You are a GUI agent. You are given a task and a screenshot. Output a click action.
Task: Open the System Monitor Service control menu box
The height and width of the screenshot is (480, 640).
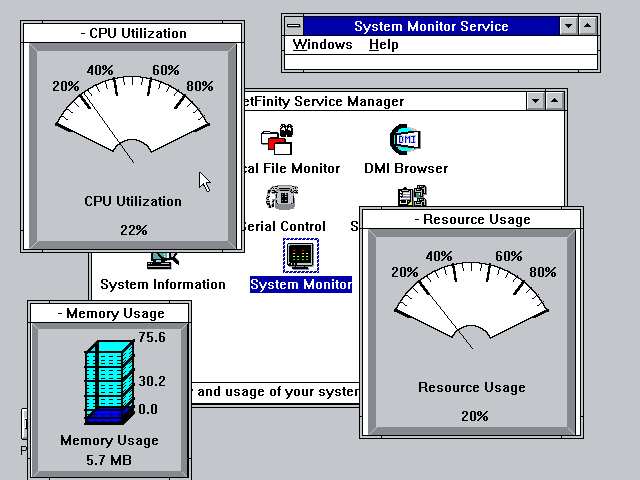pyautogui.click(x=292, y=26)
